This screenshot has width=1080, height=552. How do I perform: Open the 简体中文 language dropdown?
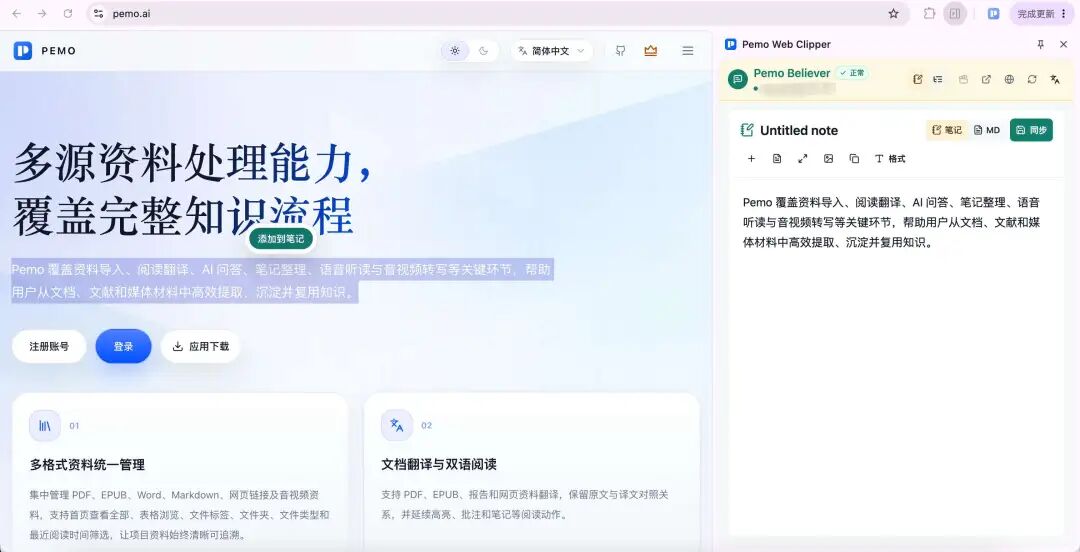pos(552,51)
